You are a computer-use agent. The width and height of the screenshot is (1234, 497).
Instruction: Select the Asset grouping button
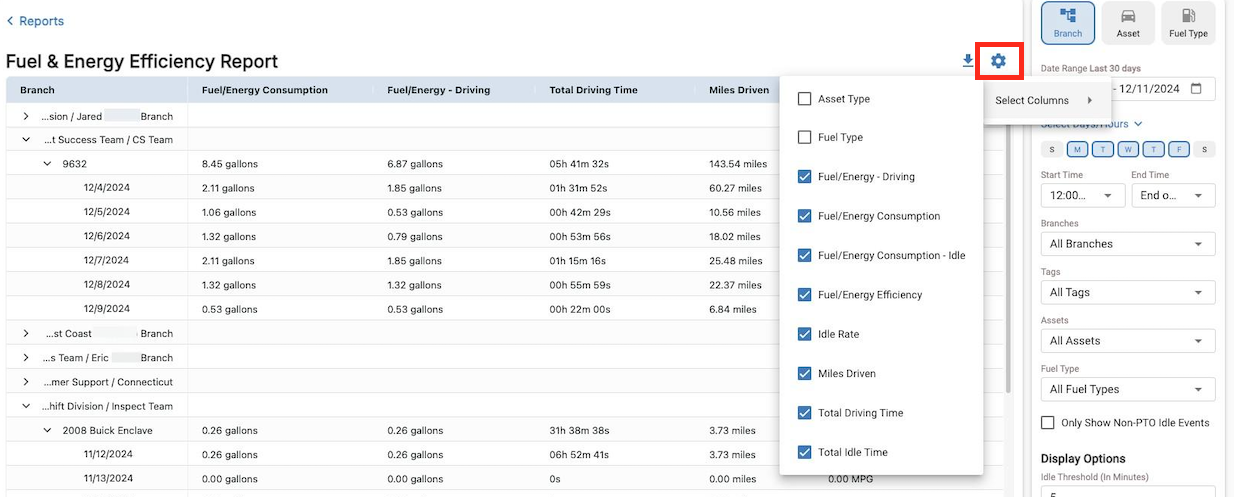click(x=1128, y=23)
